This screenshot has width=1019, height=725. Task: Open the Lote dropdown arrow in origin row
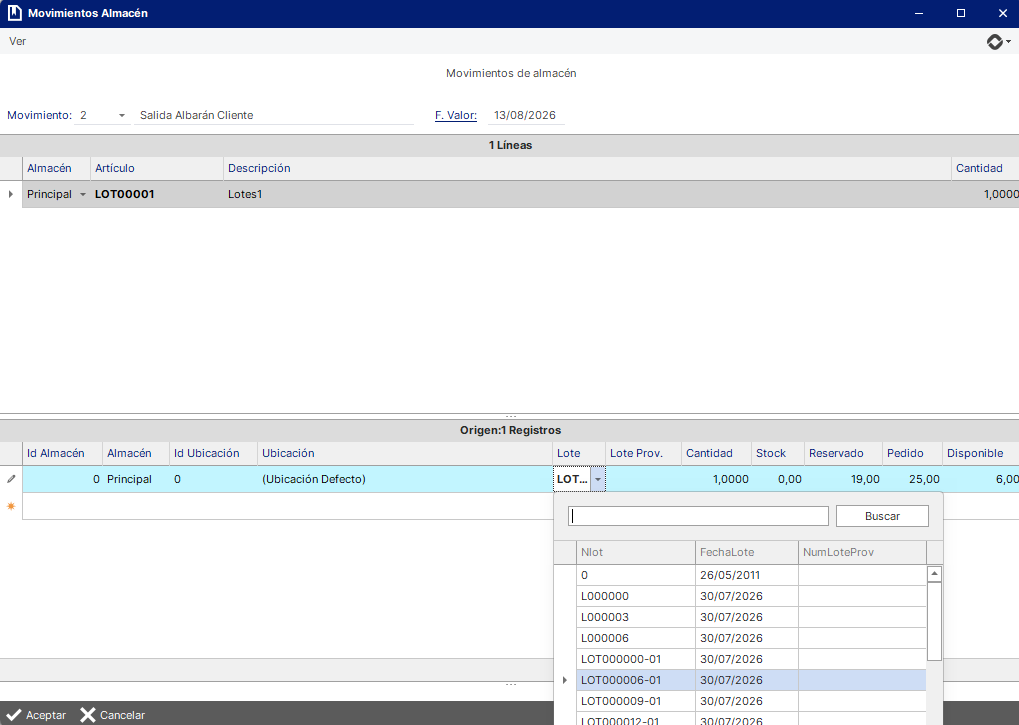pyautogui.click(x=597, y=479)
